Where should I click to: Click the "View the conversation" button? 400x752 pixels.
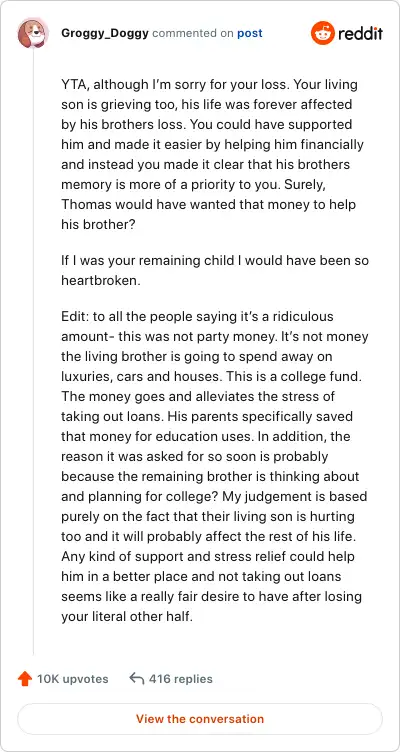coord(200,719)
